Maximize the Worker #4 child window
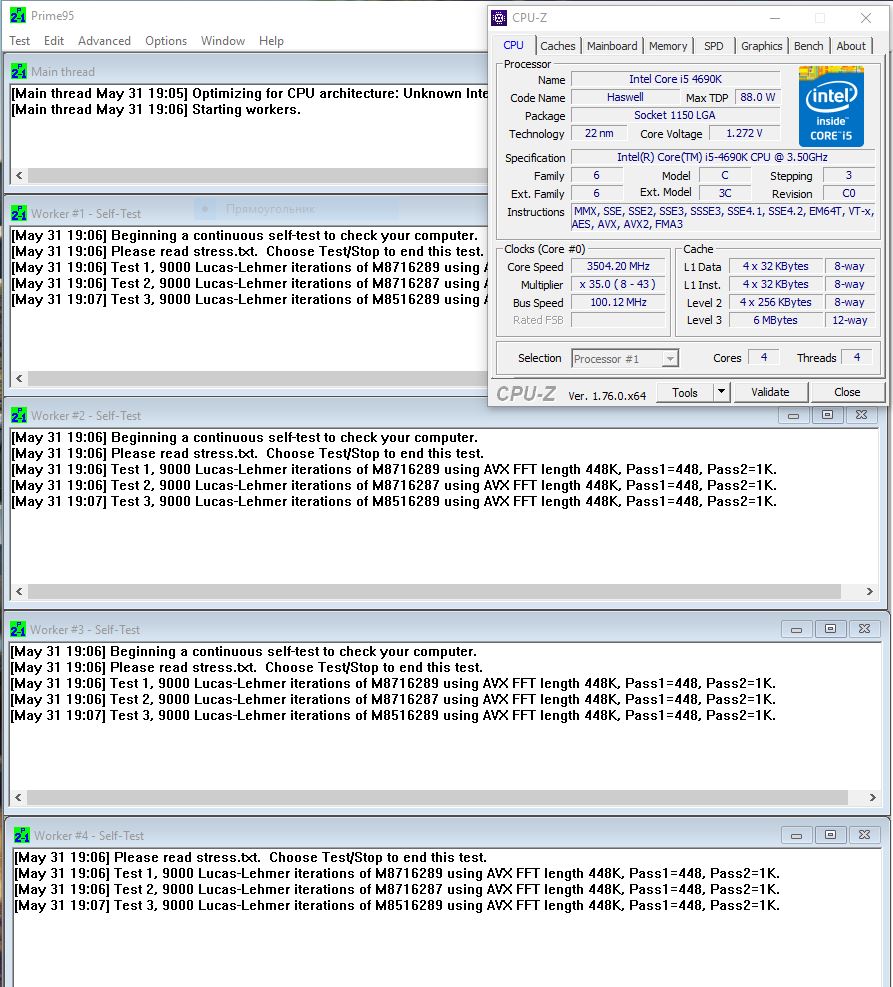893x987 pixels. point(830,835)
